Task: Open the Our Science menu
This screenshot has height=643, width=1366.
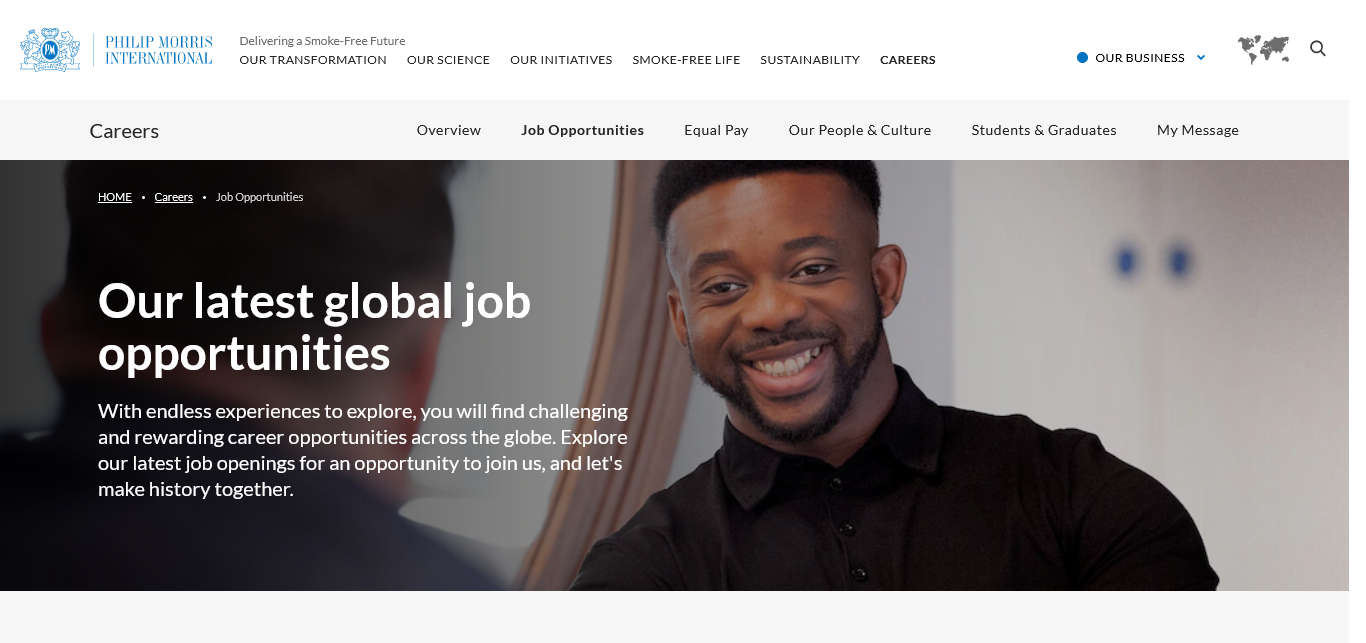Action: click(448, 60)
